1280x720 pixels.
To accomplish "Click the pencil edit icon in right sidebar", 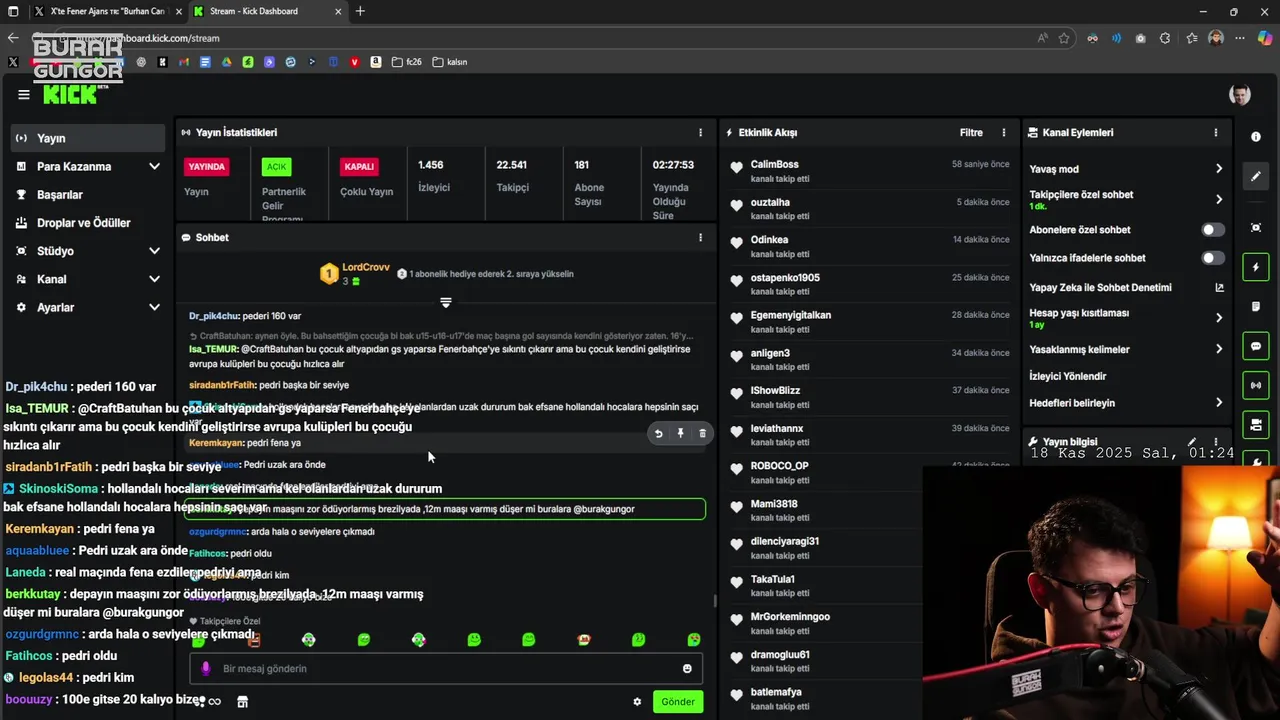I will pyautogui.click(x=1256, y=176).
